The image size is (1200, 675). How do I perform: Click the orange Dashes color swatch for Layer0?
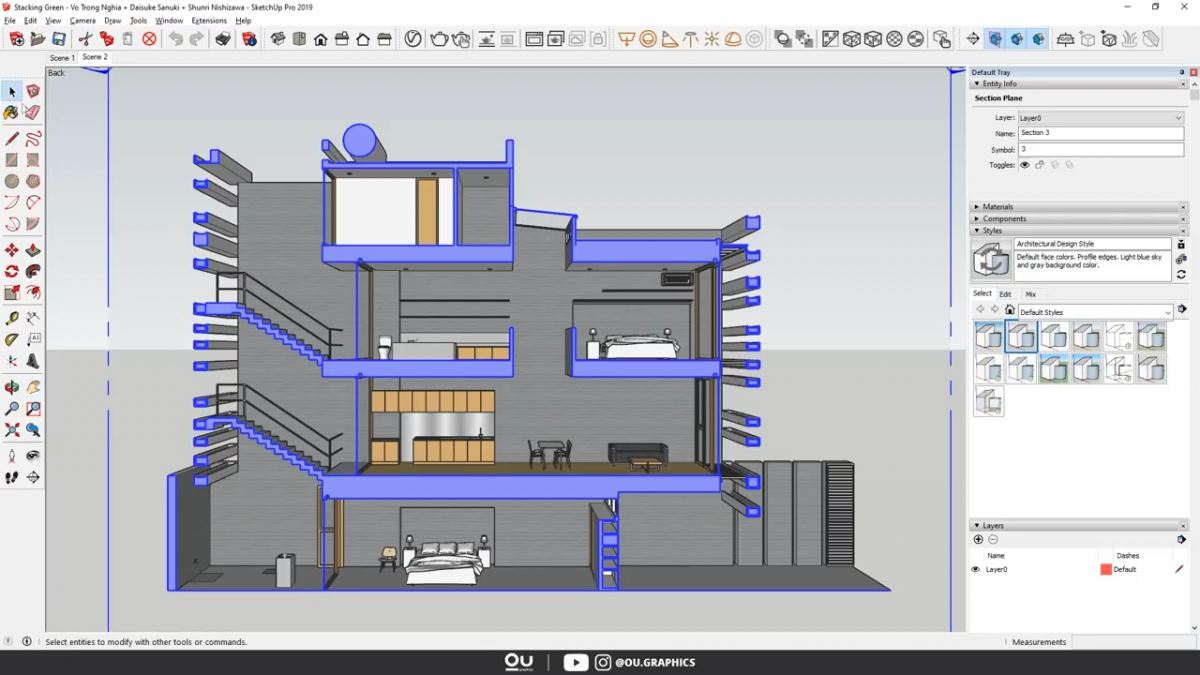pos(1105,569)
